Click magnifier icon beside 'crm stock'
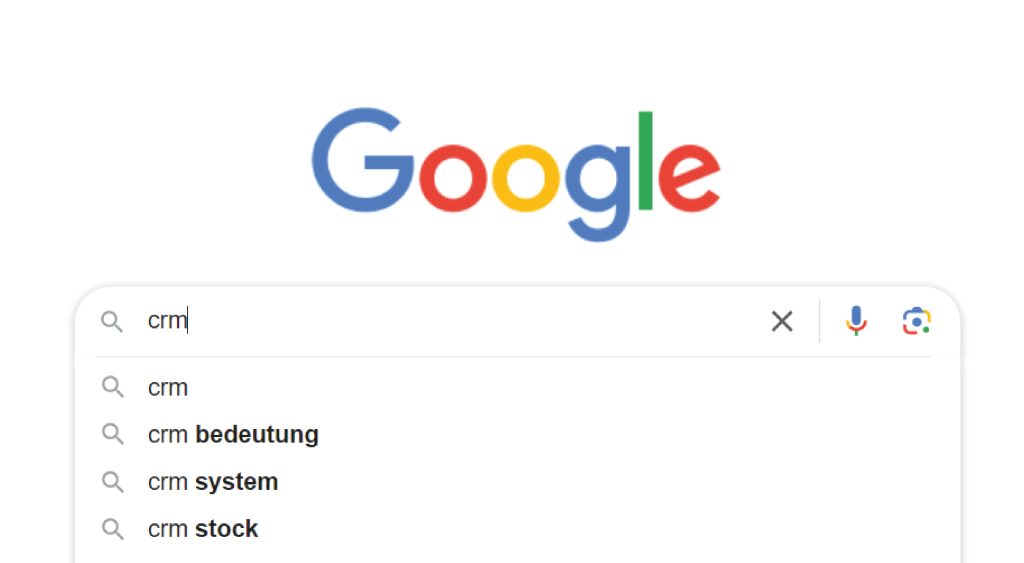 pos(112,528)
